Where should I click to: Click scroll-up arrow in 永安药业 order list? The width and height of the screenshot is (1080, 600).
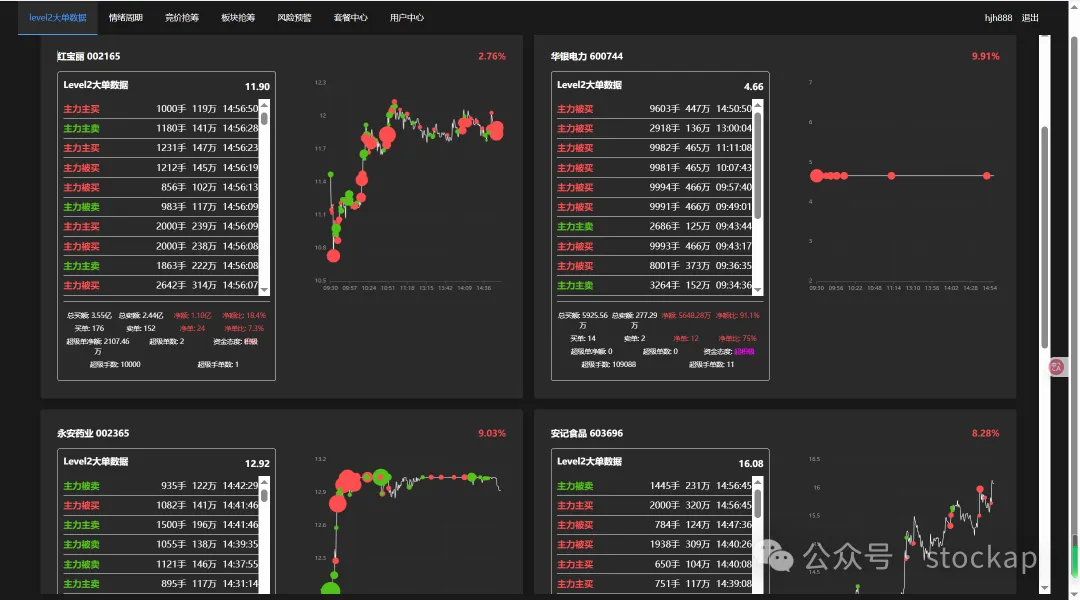[264, 482]
